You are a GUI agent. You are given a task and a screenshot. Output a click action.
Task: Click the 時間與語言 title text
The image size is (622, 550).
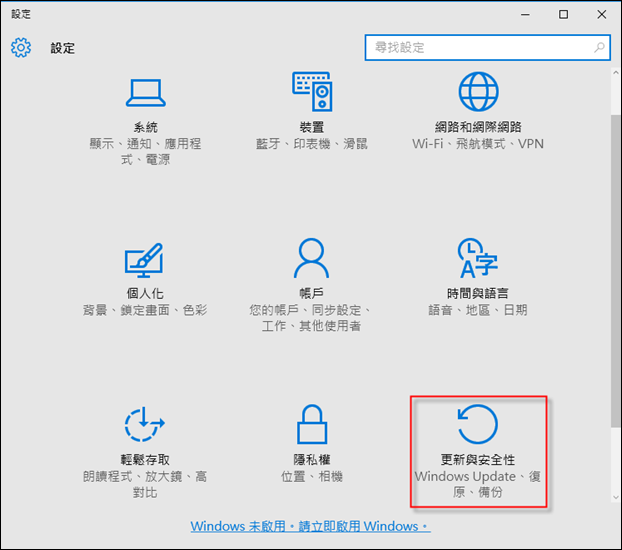[x=478, y=294]
